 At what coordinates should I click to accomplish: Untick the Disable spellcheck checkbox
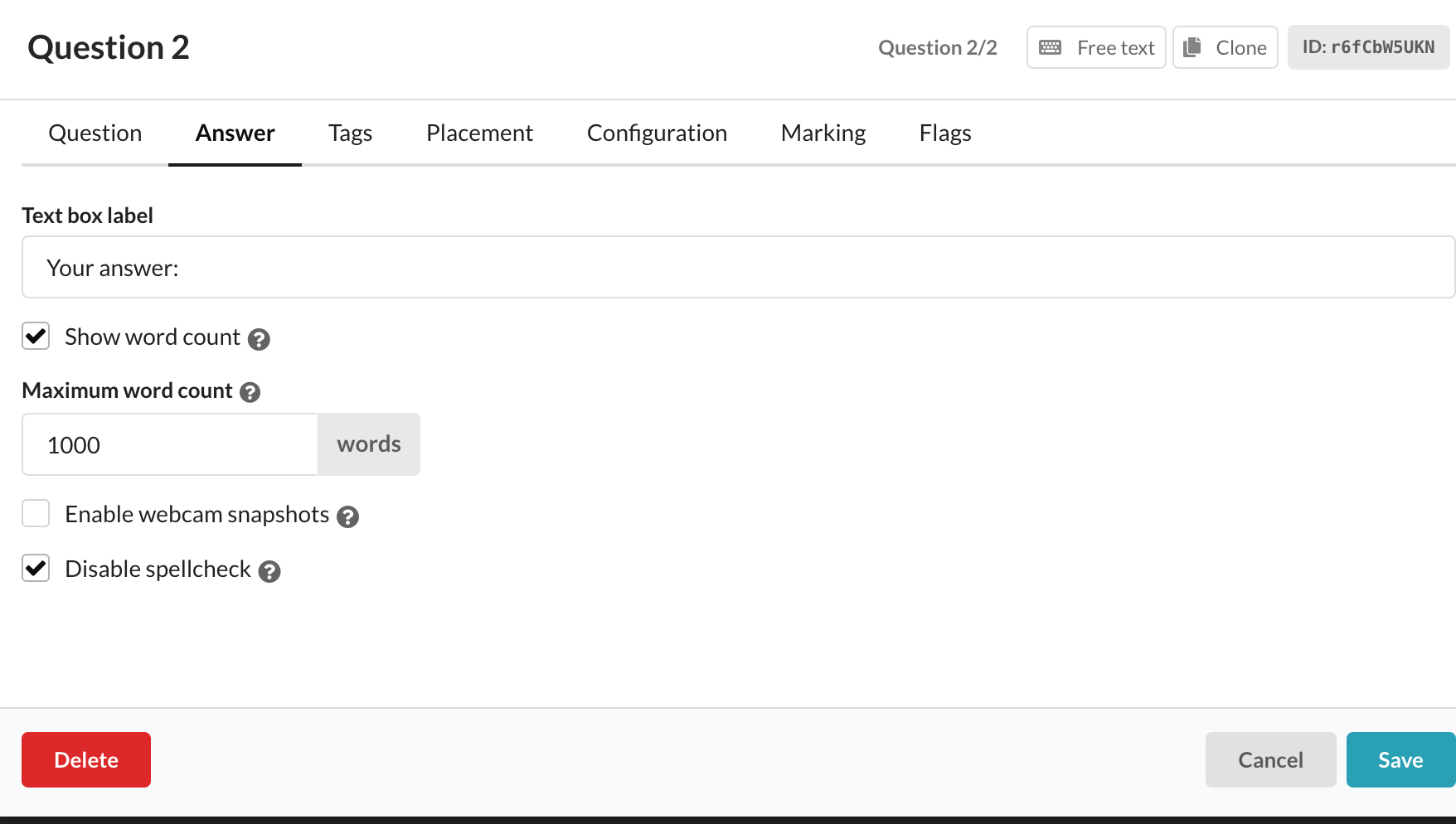(36, 569)
